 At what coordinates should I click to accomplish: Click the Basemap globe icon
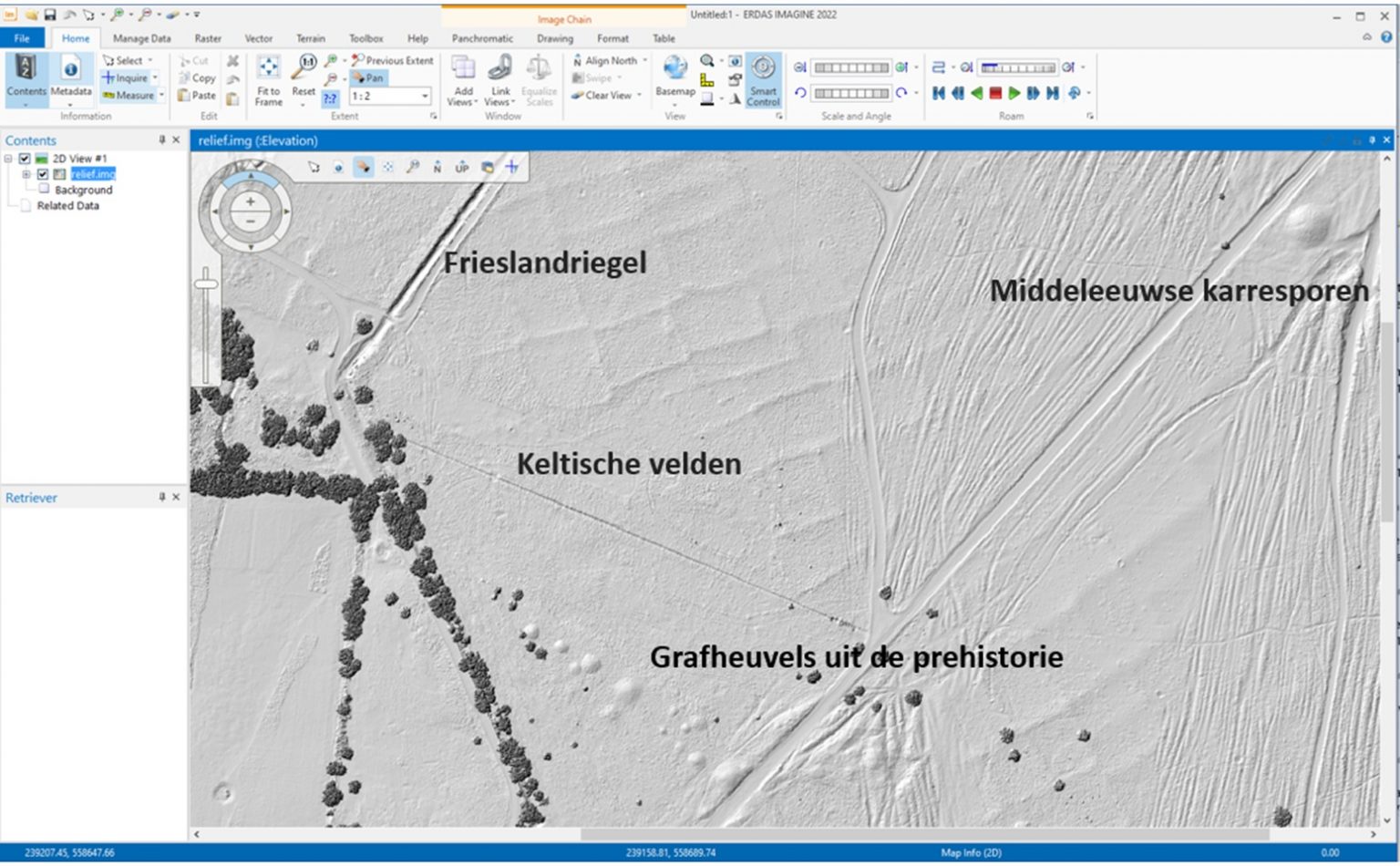point(675,68)
